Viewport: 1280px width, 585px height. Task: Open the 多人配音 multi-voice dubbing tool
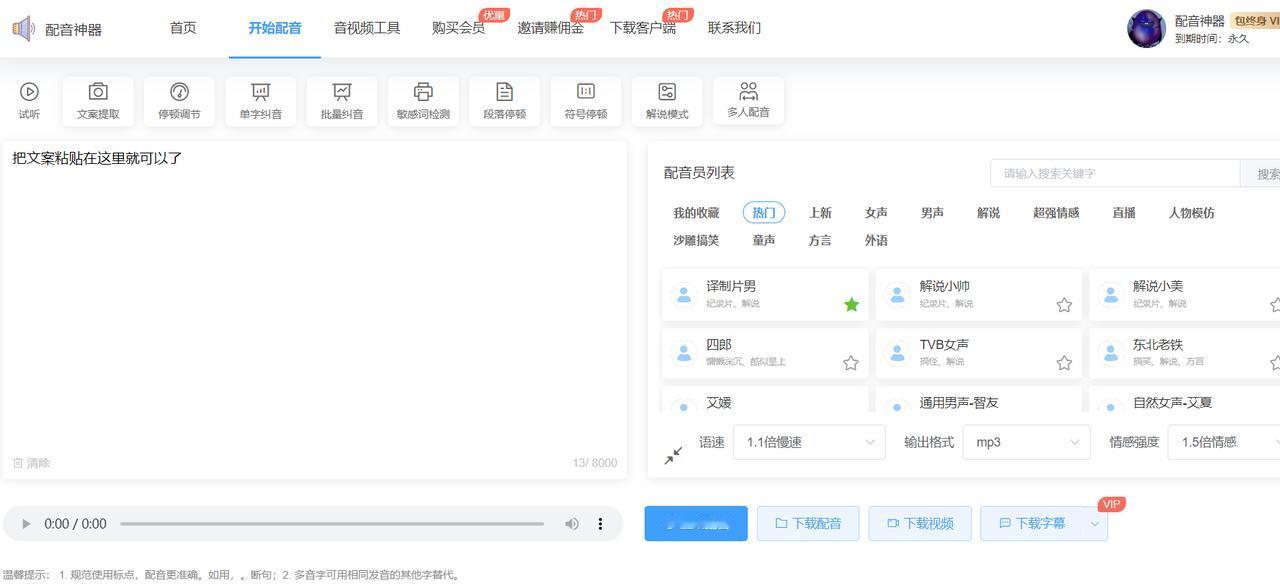coord(748,101)
